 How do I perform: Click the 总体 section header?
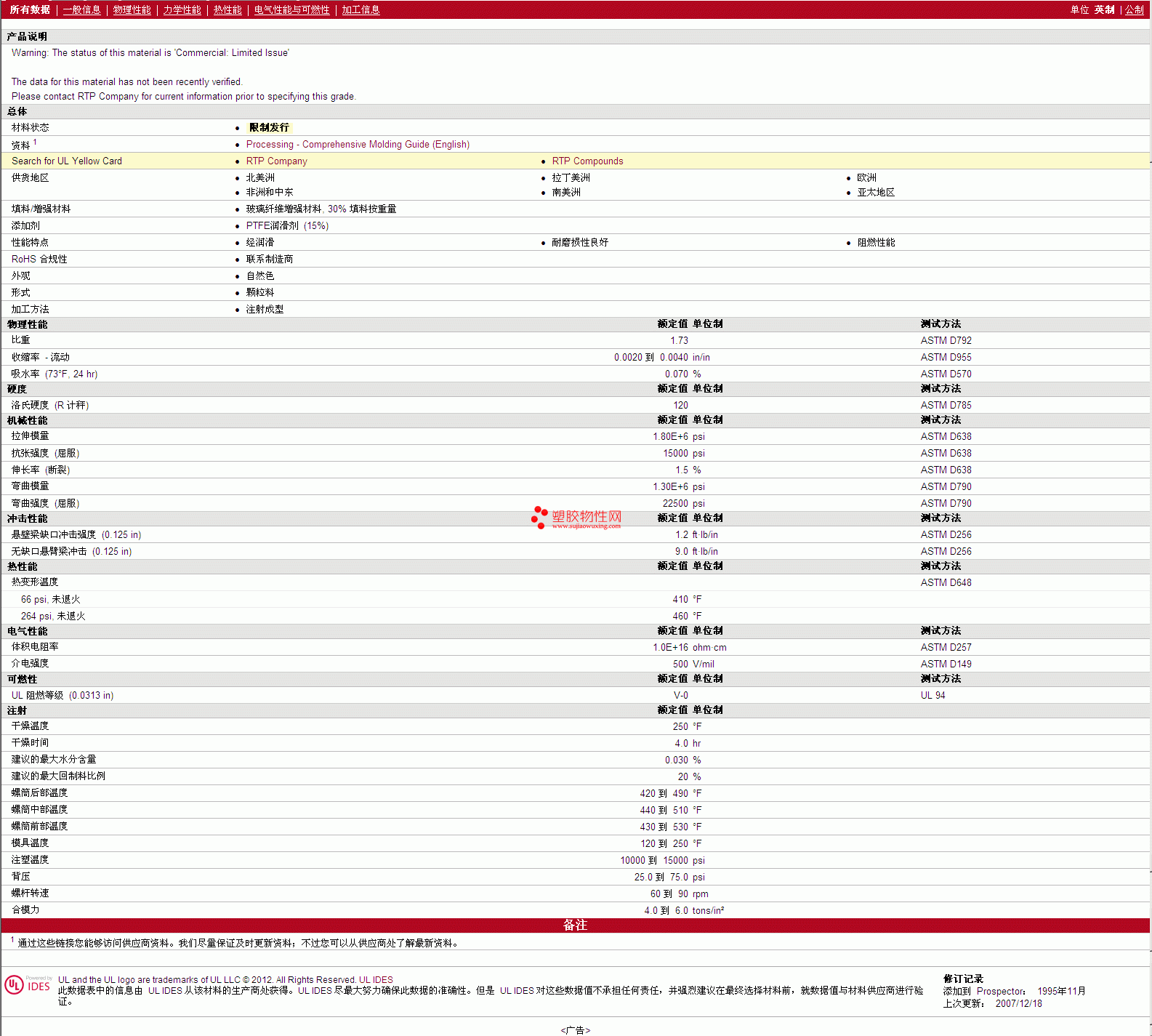click(17, 111)
